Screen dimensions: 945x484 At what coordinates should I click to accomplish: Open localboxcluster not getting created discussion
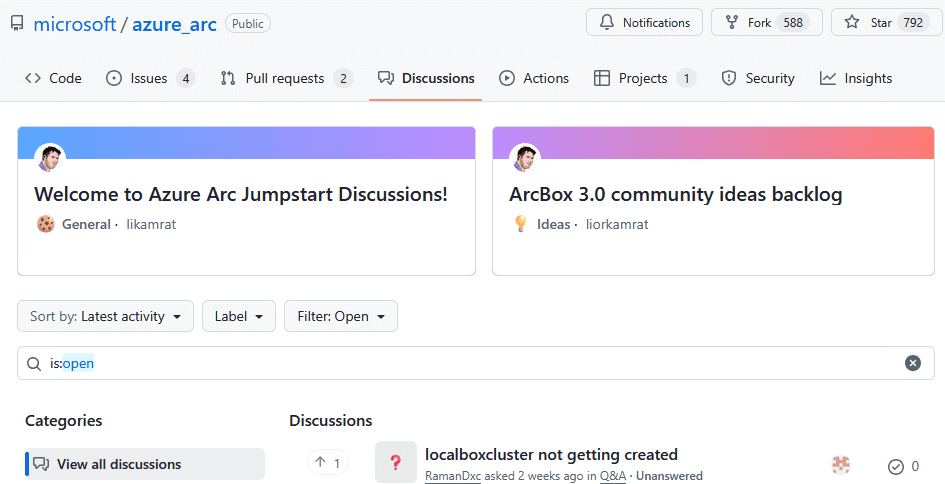click(x=551, y=454)
